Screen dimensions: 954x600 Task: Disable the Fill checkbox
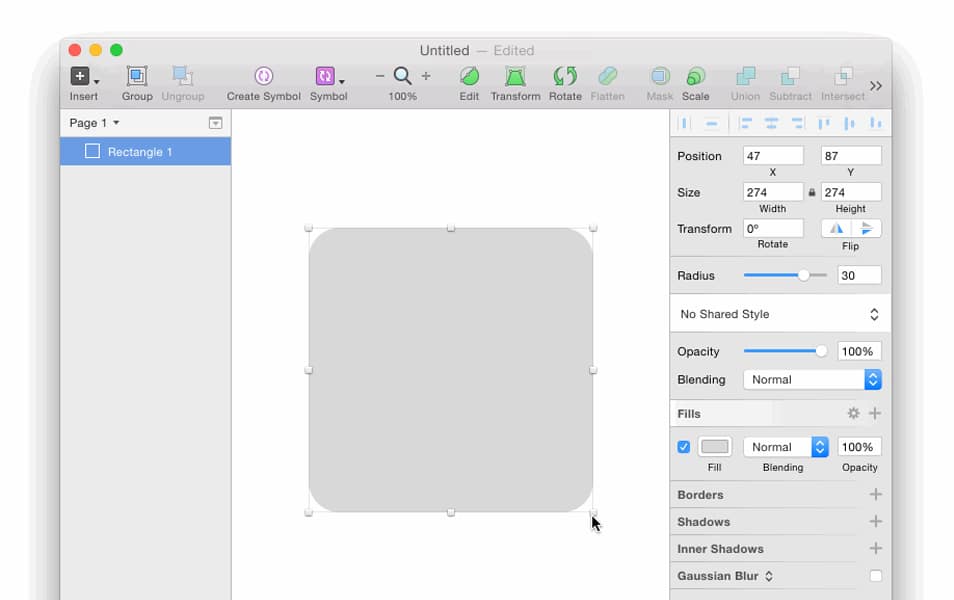click(x=684, y=447)
